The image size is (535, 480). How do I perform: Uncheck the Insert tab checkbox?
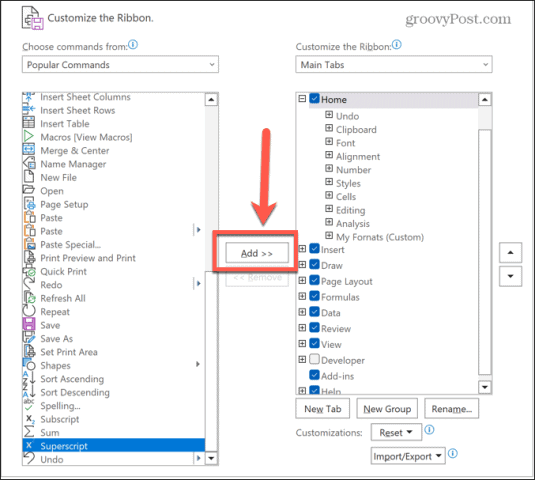(315, 248)
